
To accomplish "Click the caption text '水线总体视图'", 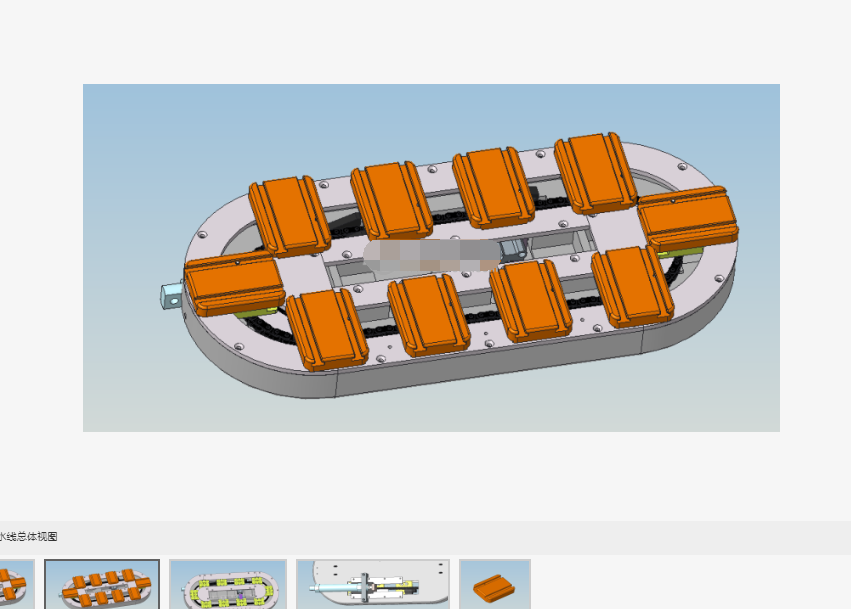I will click(x=28, y=537).
